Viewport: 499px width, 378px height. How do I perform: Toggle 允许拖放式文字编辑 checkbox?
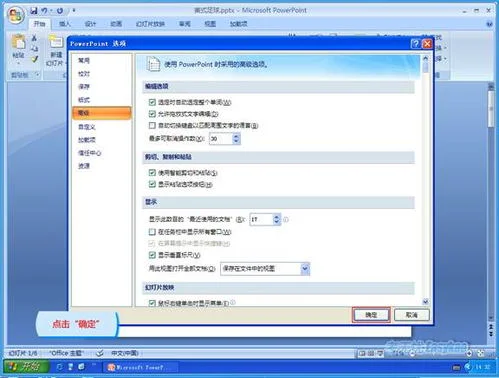pyautogui.click(x=152, y=114)
